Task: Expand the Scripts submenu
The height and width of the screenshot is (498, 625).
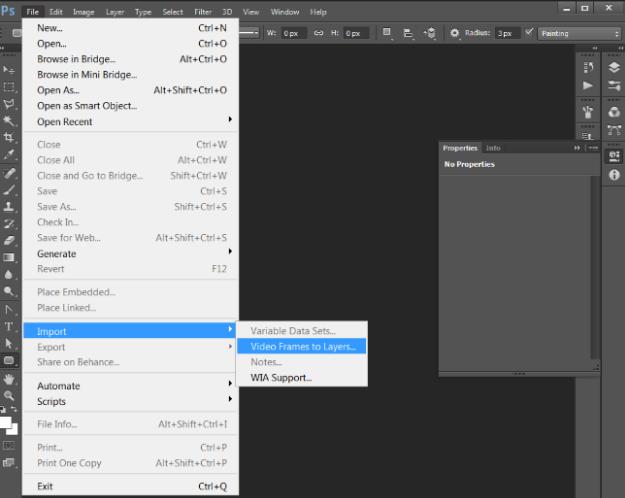Action: (x=131, y=402)
